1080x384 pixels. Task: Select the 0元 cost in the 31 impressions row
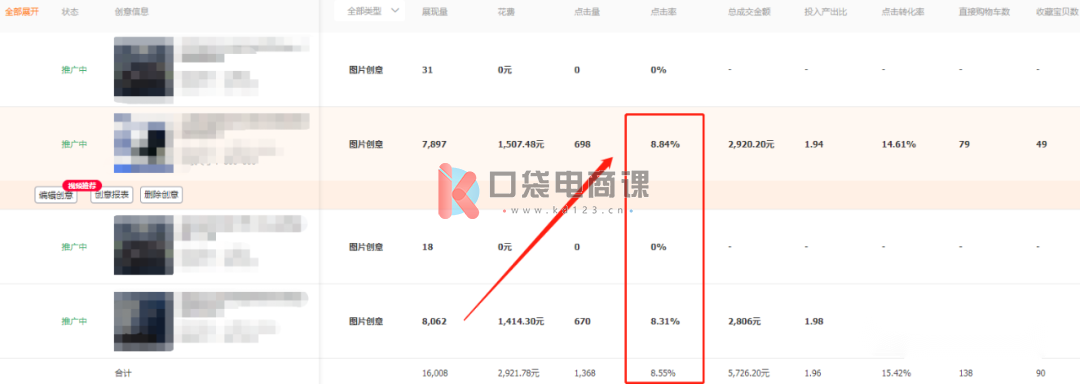click(505, 70)
